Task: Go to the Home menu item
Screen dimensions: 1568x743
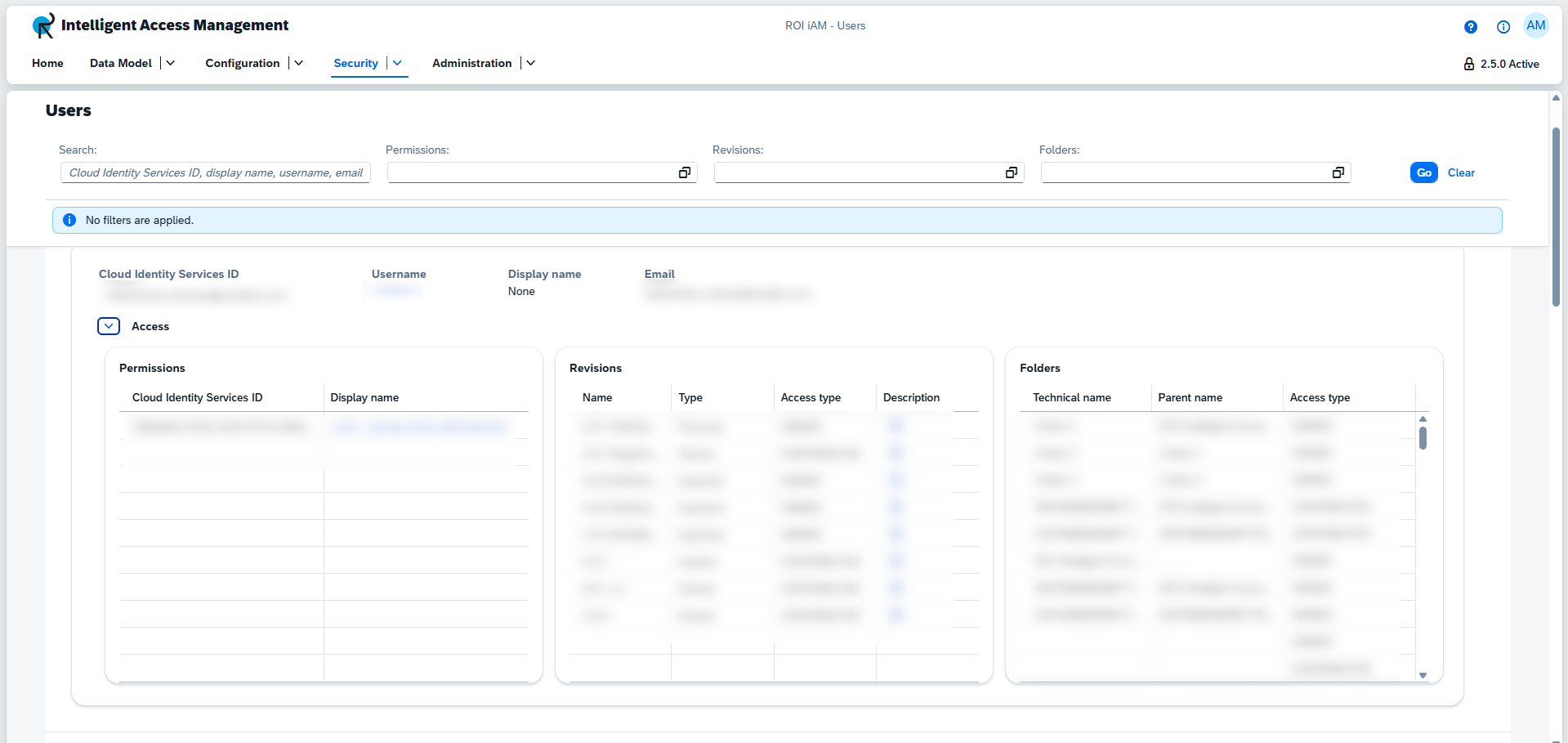Action: 47,63
